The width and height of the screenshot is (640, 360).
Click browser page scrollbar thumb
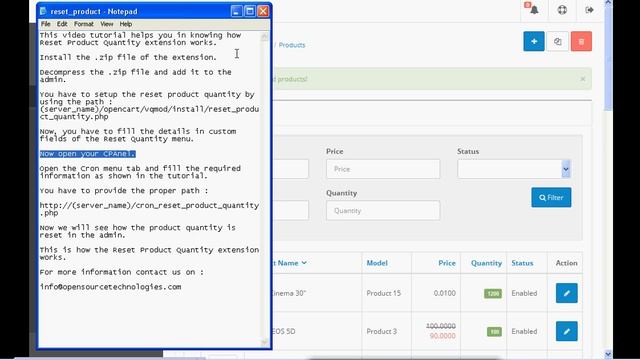pos(608,58)
